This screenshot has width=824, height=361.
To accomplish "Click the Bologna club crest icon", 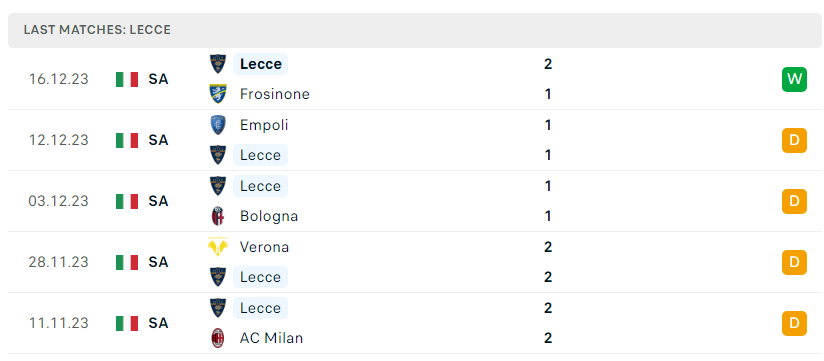I will click(x=218, y=216).
